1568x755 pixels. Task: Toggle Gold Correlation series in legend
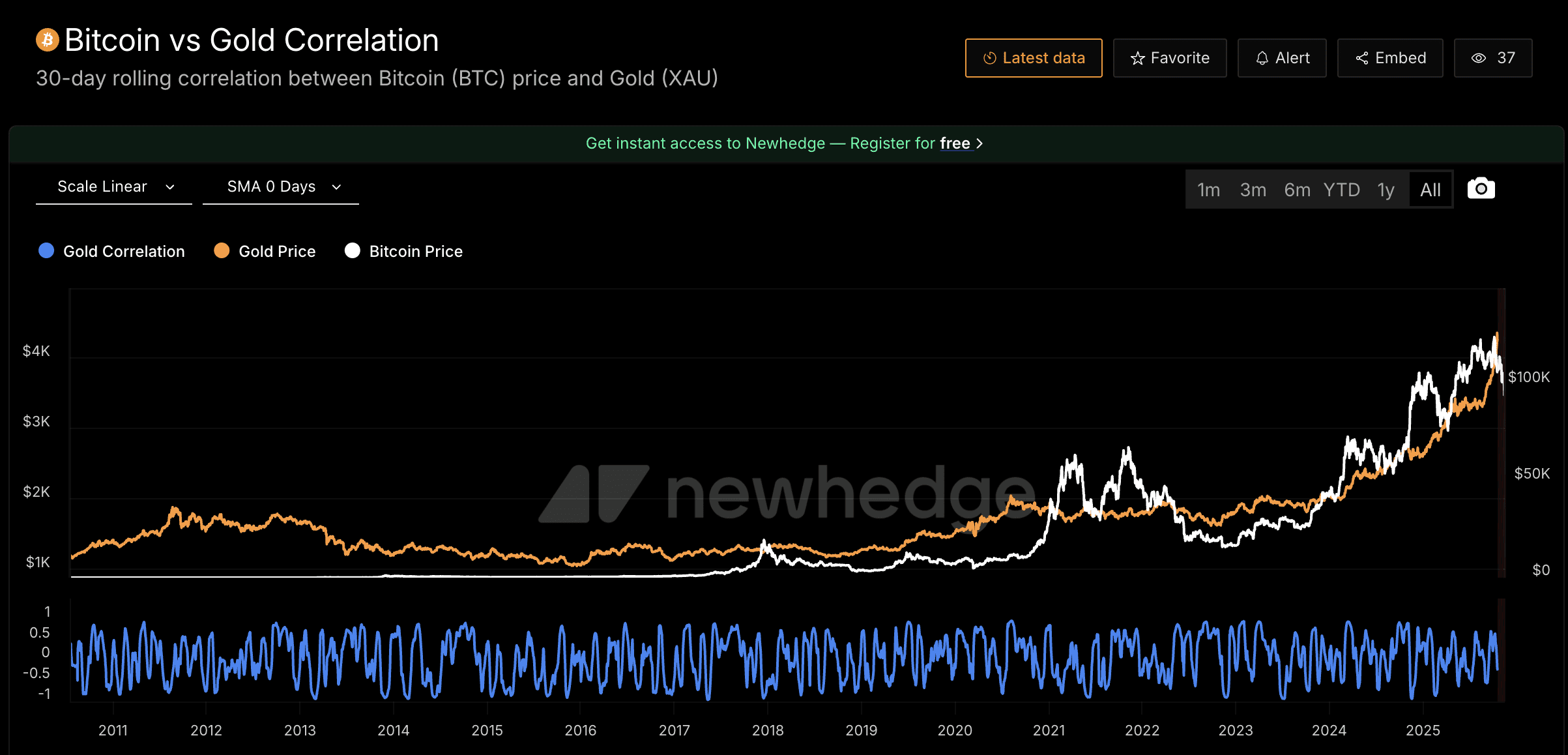click(123, 252)
